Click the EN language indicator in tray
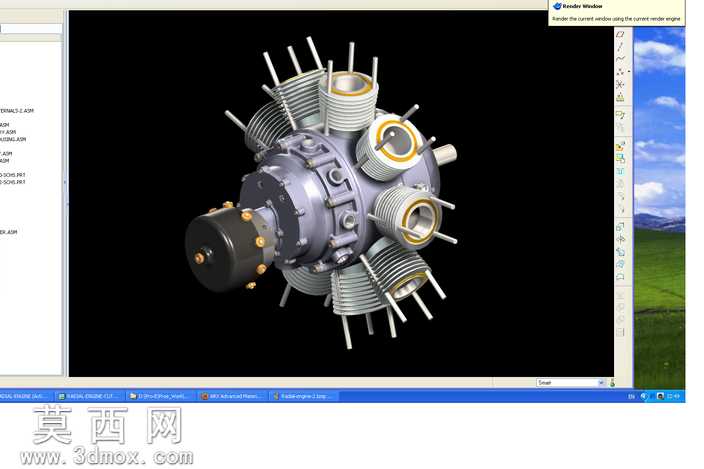 pyautogui.click(x=631, y=396)
